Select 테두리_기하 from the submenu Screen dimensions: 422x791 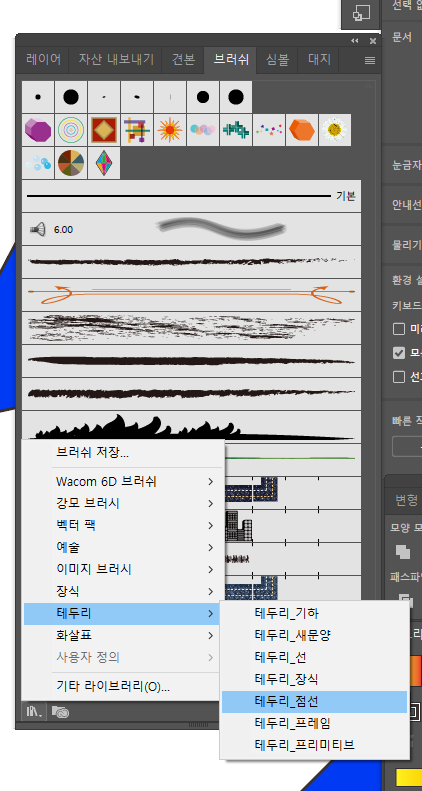314,613
